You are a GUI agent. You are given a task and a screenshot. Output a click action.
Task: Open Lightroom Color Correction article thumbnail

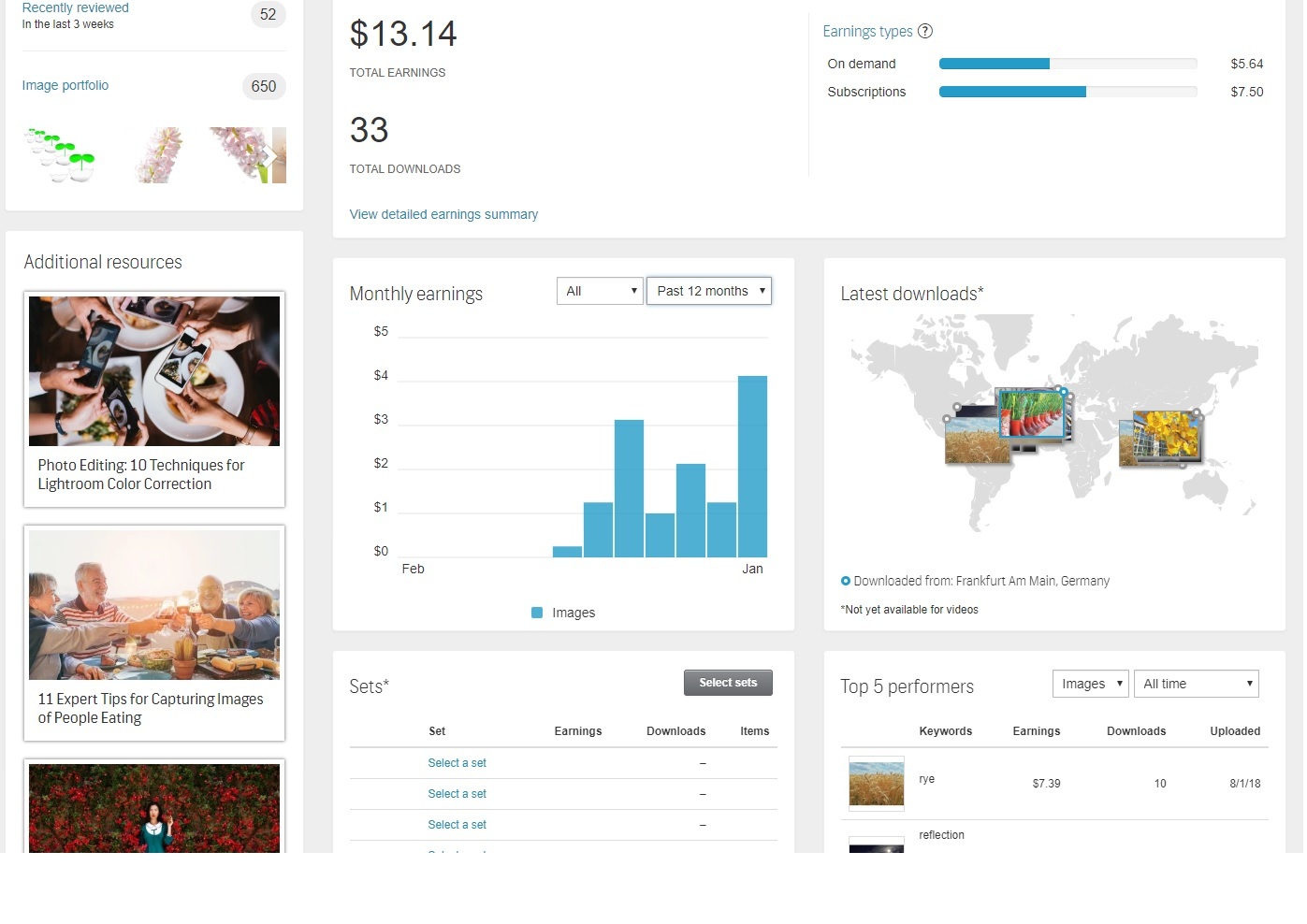coord(154,371)
